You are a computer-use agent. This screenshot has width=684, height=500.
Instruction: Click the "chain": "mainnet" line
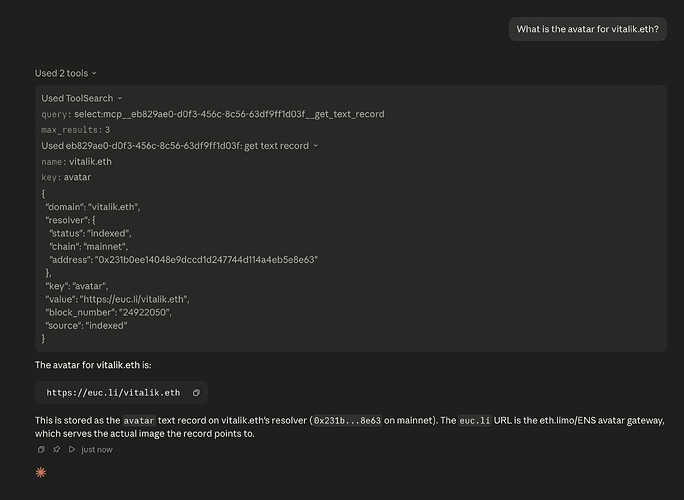coord(89,247)
